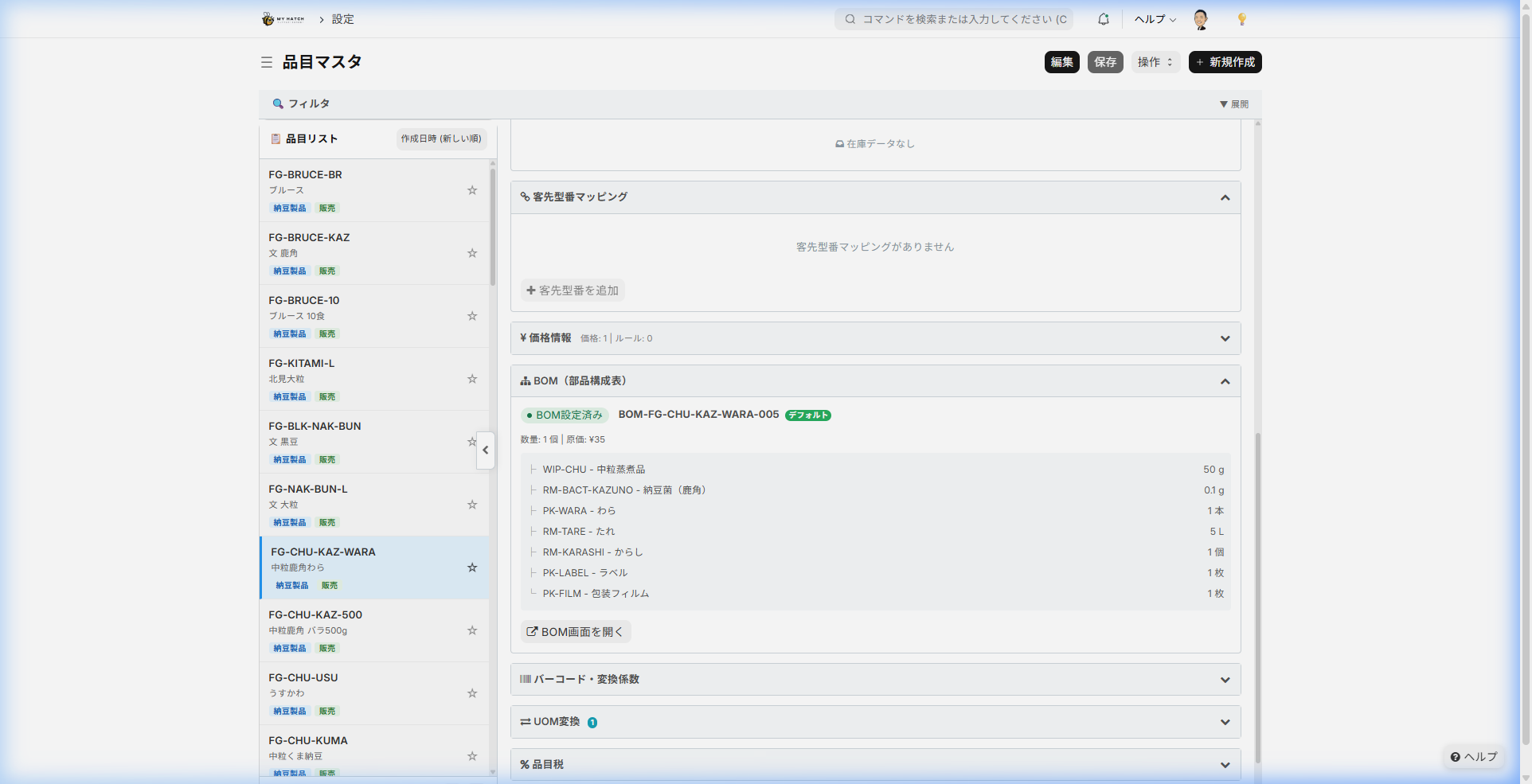Screen dimensions: 1532x784
Task: Toggle favorite star for FG-KITAMI-L
Action: click(472, 379)
